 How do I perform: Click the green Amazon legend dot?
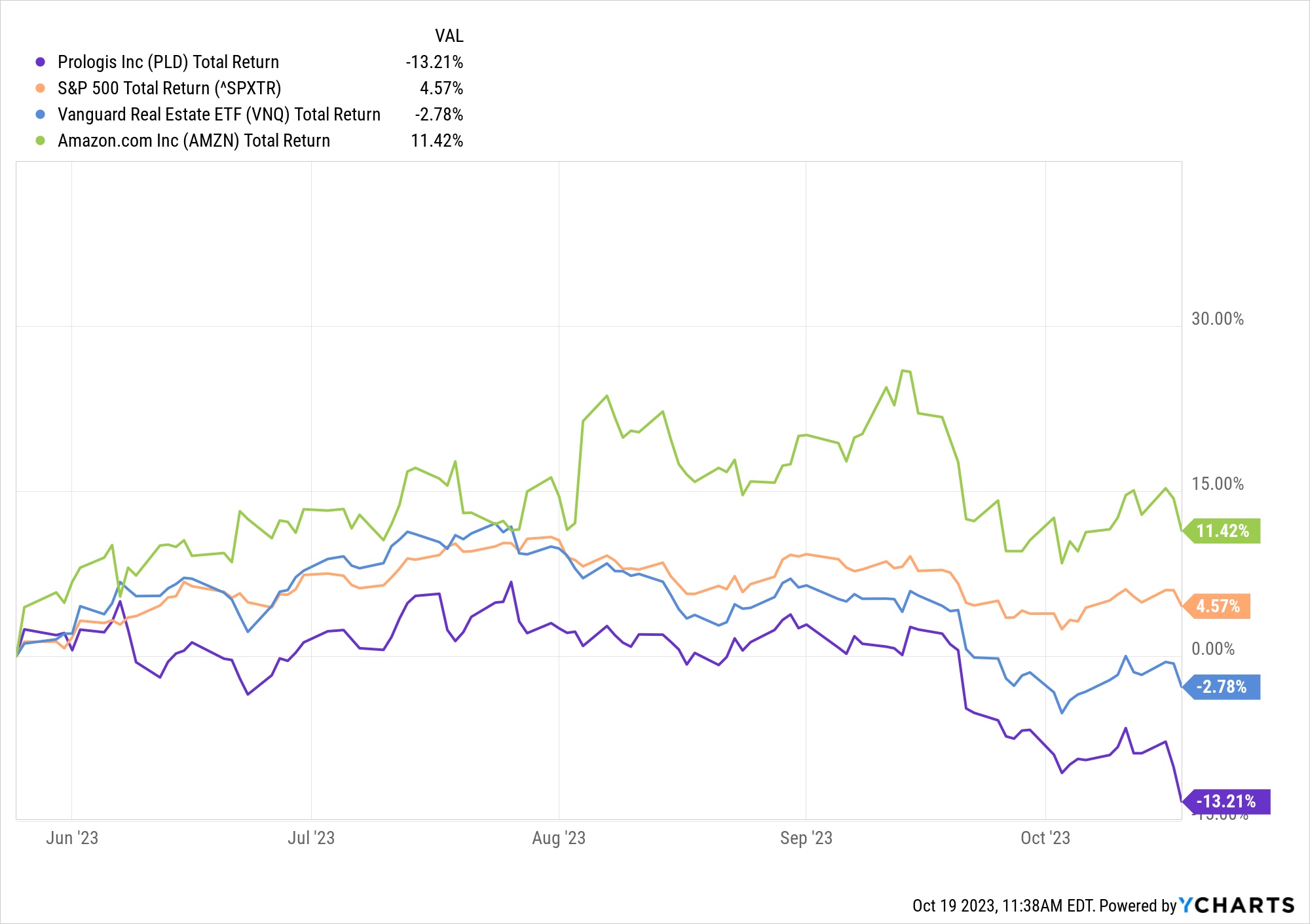[x=41, y=141]
